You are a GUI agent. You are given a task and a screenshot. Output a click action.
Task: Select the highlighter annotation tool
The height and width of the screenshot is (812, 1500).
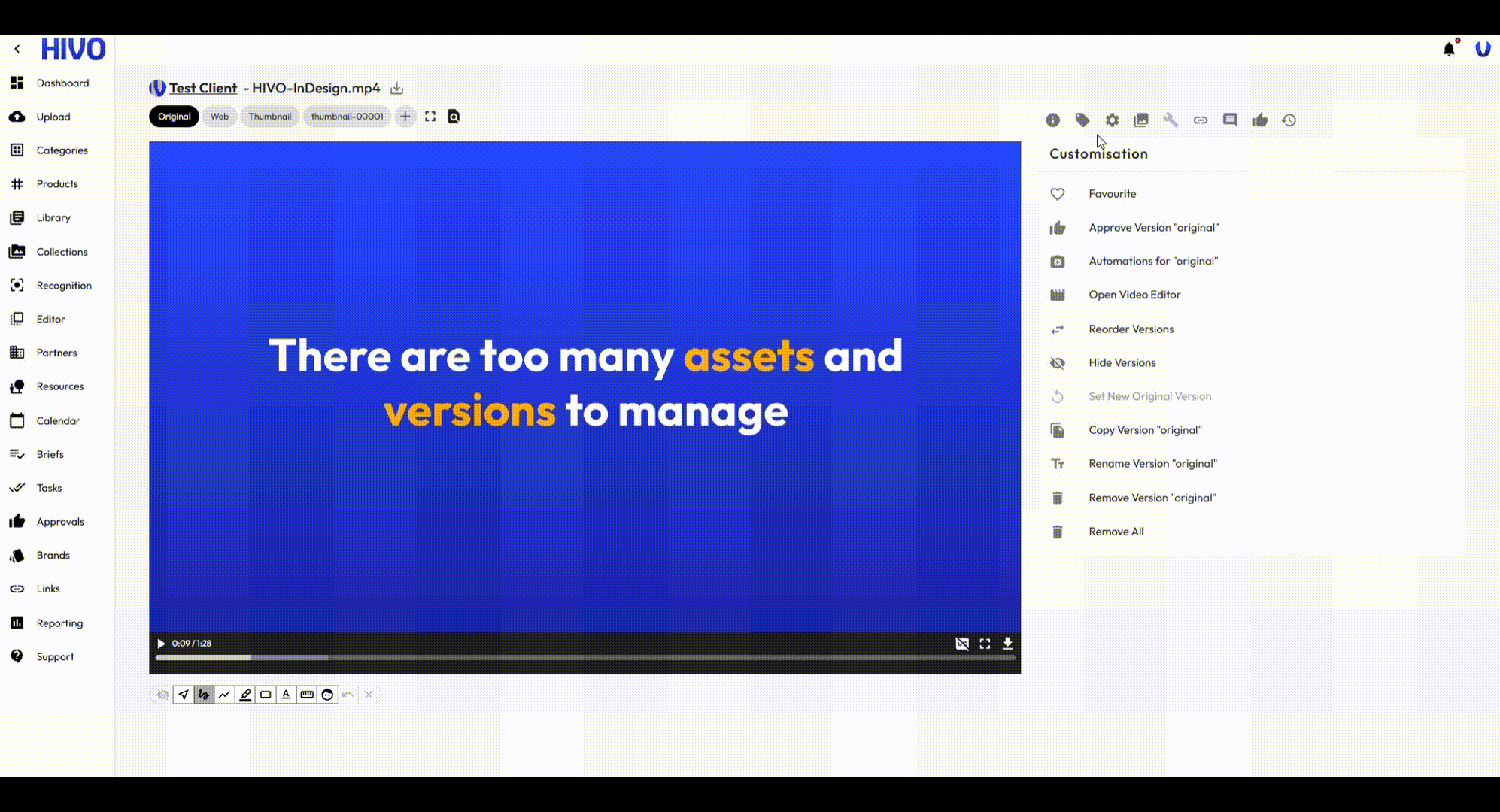pyautogui.click(x=245, y=695)
